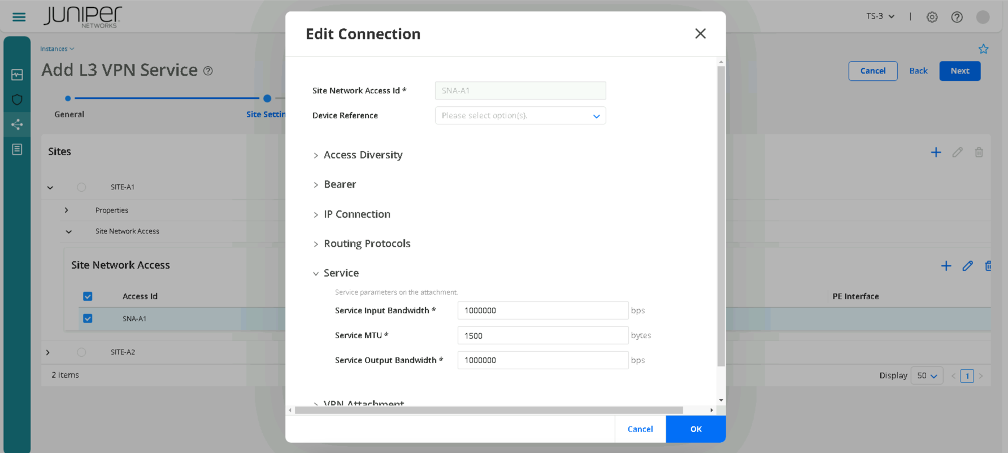Click help icon beside Add L3 VPN Service
Viewport: 1008px width, 454px height.
(208, 71)
